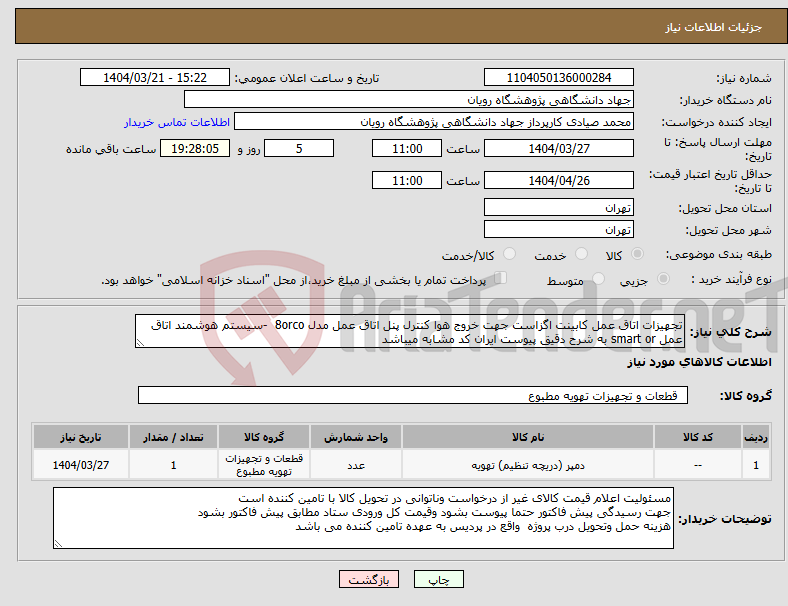The width and height of the screenshot is (788, 606).
Task: Open buyer contact info link اطلاعات تماس خریدار
Action: 177,122
